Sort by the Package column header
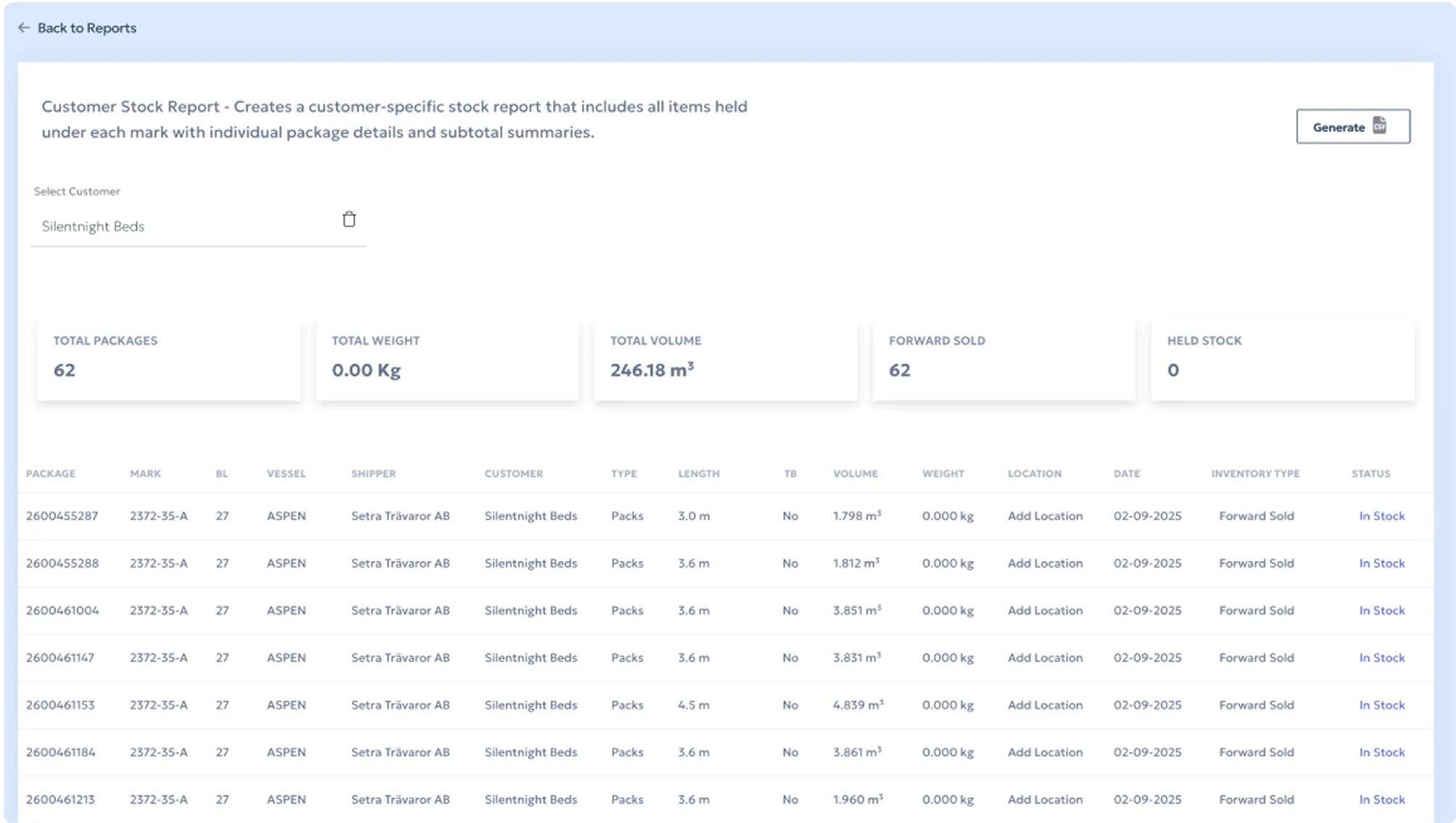The width and height of the screenshot is (1456, 823). pos(51,473)
